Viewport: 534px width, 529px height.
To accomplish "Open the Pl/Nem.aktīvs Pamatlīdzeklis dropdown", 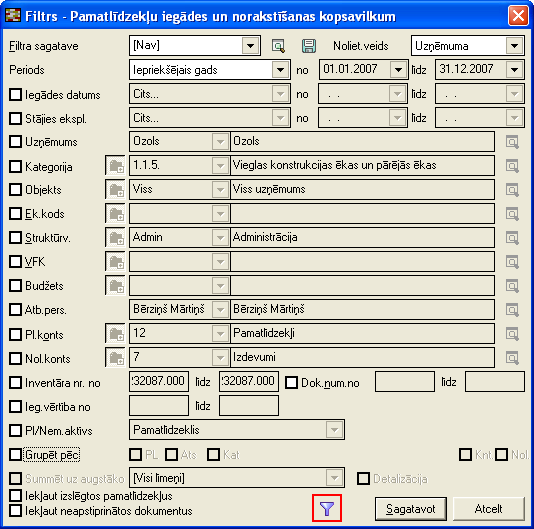I will (334, 430).
